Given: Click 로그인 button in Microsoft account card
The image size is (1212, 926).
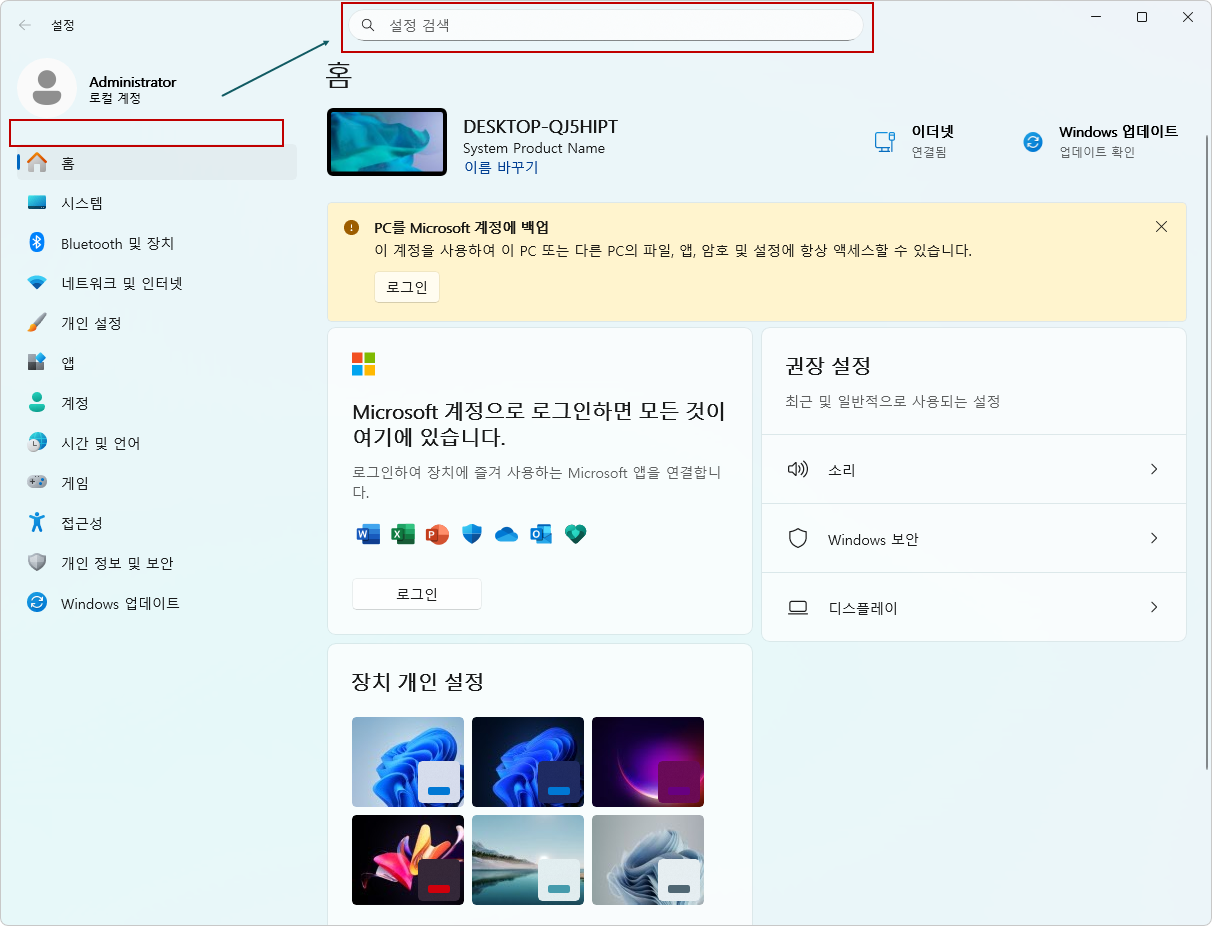Looking at the screenshot, I should coord(417,594).
